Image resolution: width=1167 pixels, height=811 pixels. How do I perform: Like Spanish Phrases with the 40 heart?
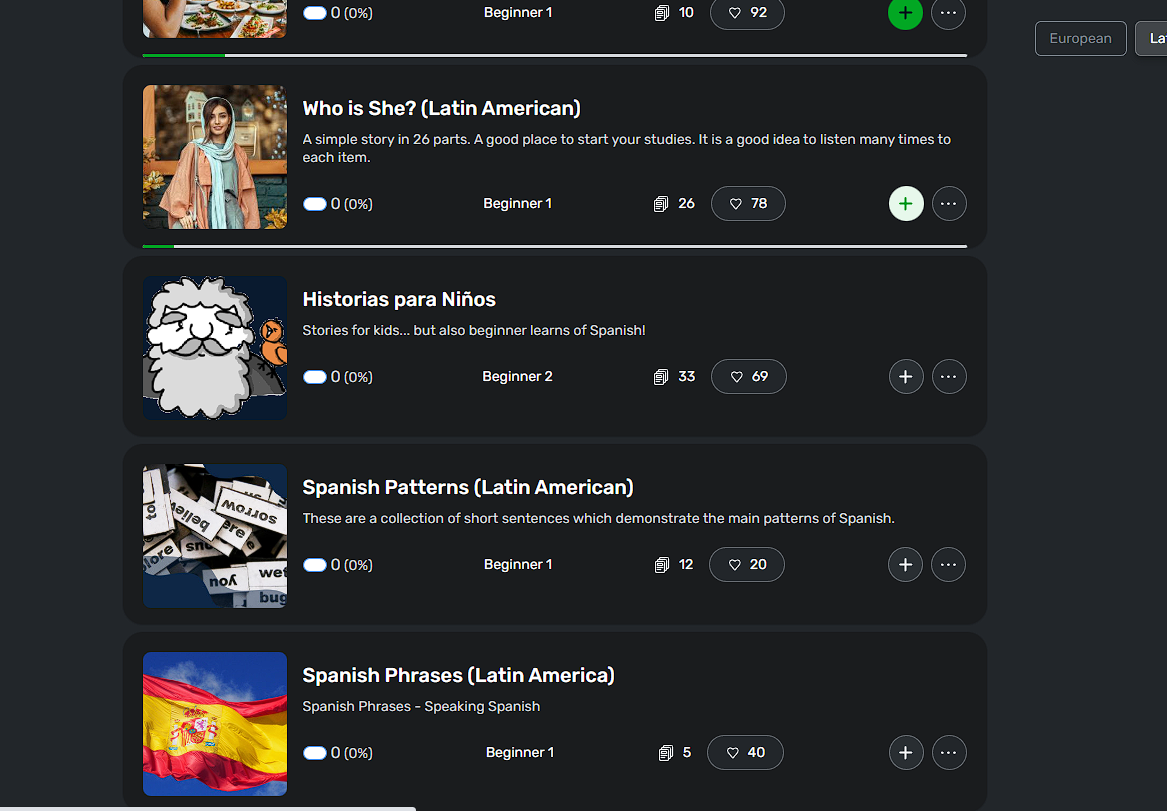(745, 753)
